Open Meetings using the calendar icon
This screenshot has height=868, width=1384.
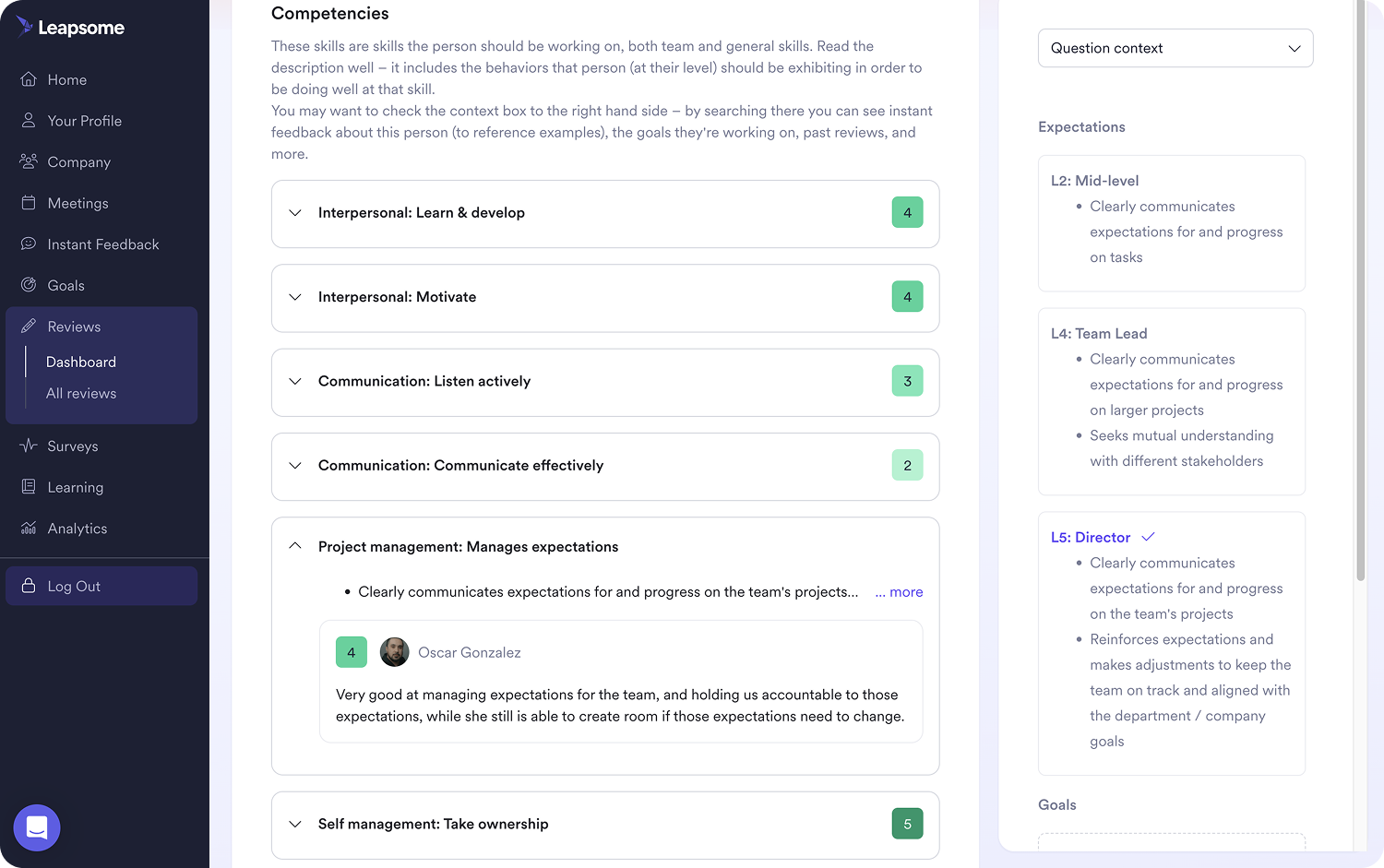pos(29,203)
